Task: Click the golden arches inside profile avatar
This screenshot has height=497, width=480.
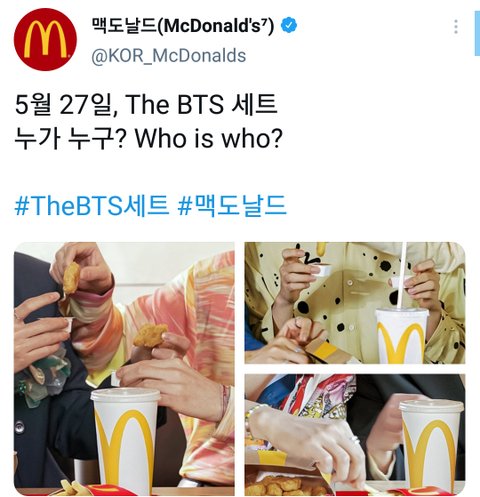Action: tap(45, 39)
